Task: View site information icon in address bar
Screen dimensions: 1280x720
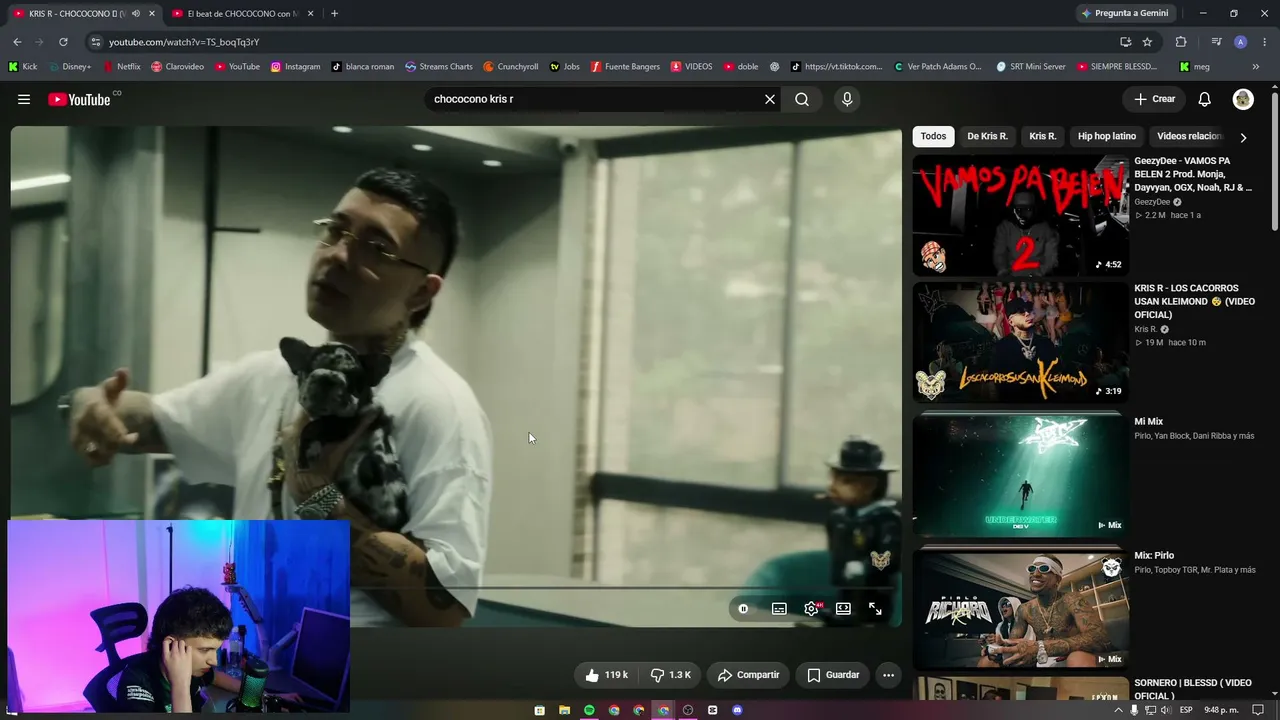Action: pyautogui.click(x=95, y=42)
